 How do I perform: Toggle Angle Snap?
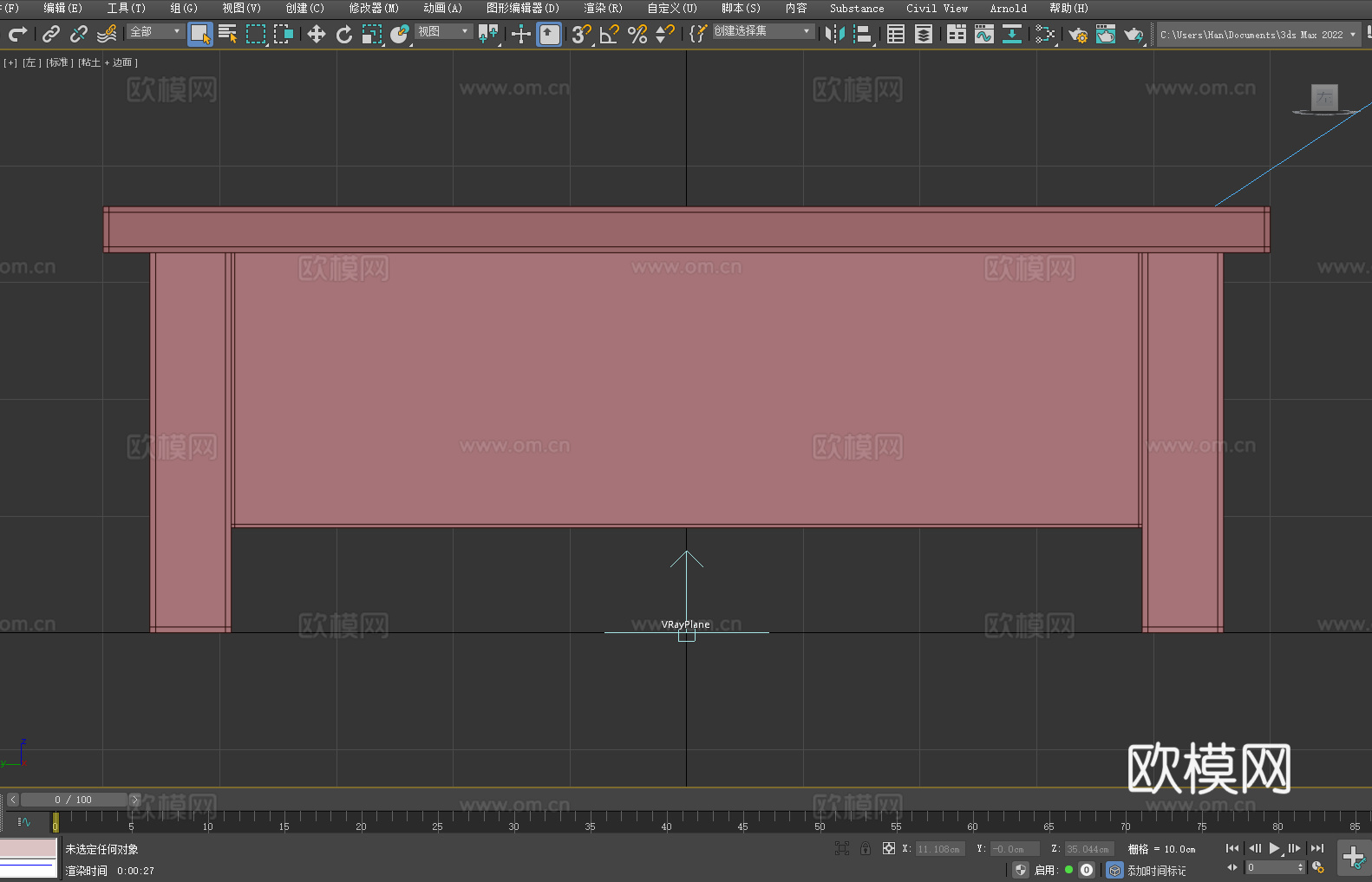click(x=610, y=34)
